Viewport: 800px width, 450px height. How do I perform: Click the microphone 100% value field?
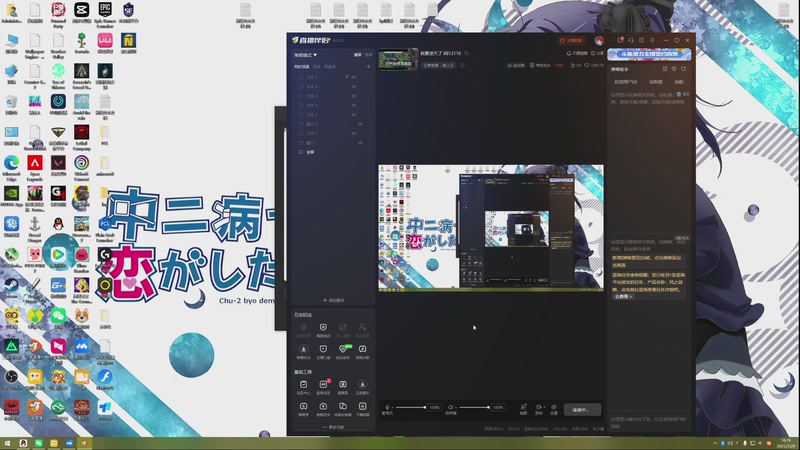pyautogui.click(x=434, y=407)
